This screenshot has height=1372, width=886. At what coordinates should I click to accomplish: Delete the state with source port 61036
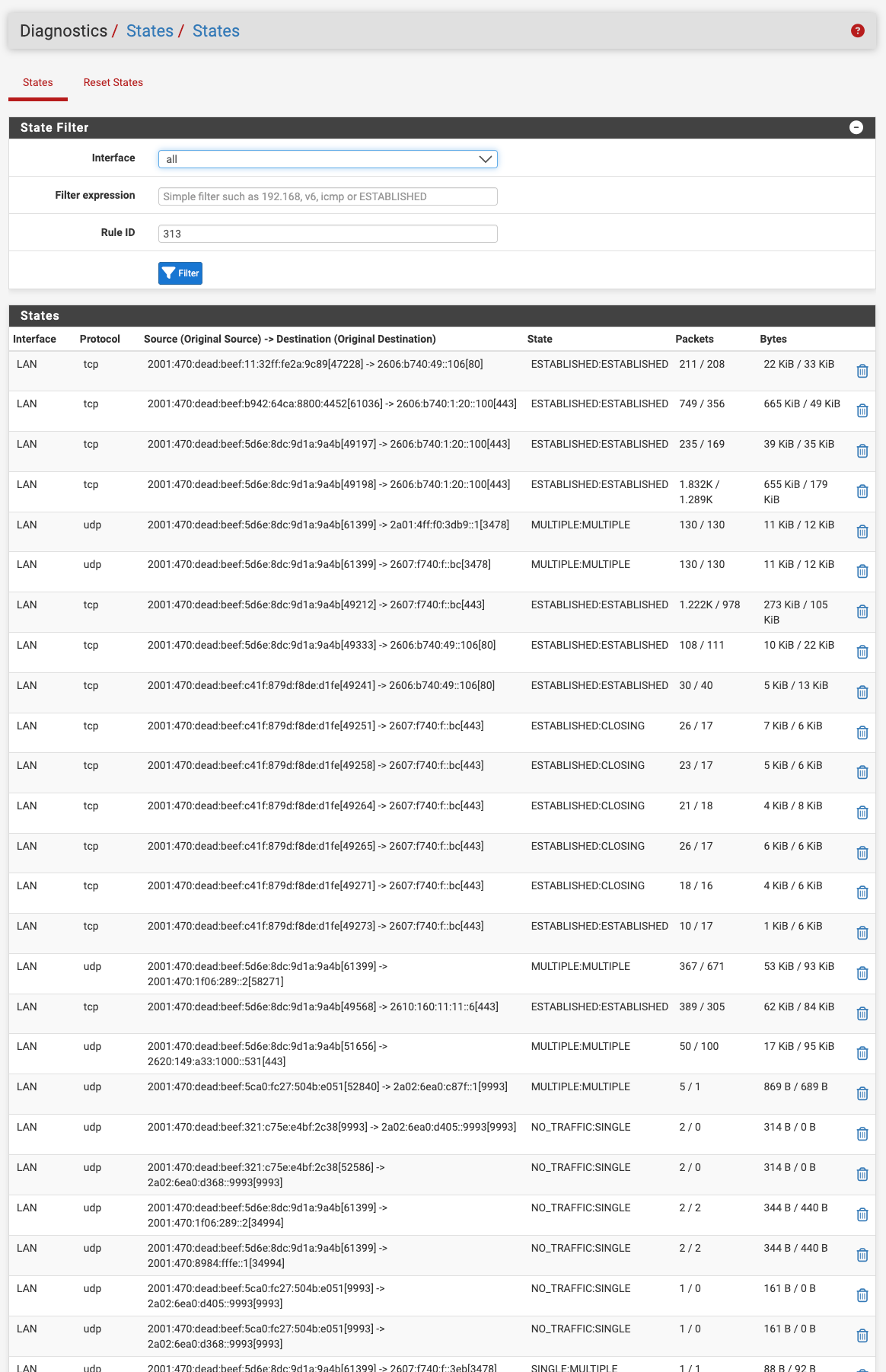862,410
